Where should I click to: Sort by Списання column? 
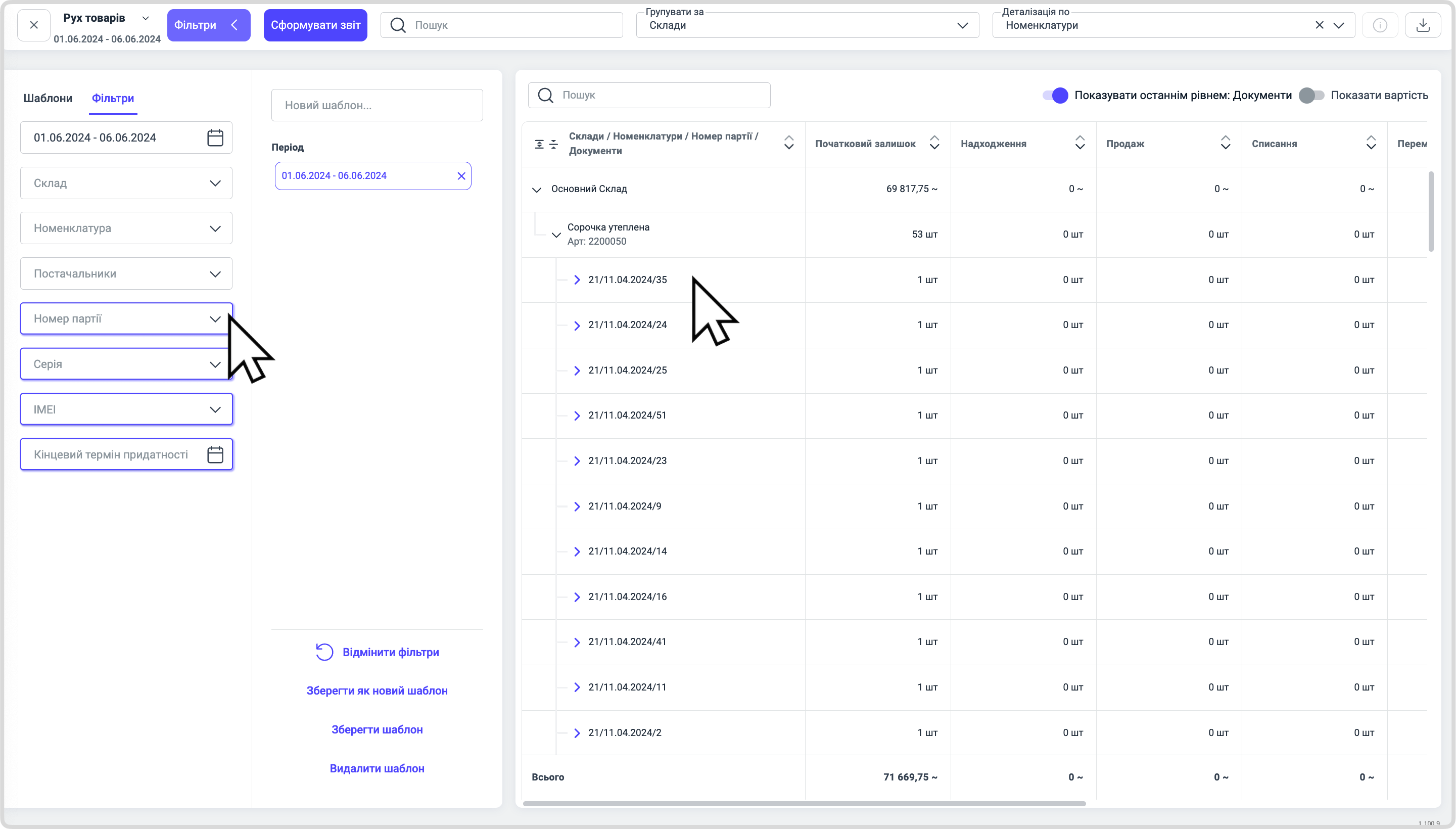click(1371, 143)
